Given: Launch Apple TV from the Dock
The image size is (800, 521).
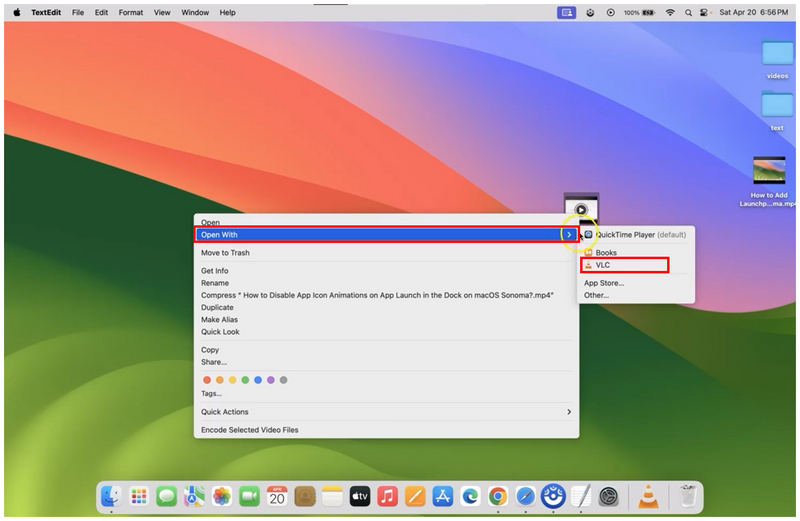Looking at the screenshot, I should coord(360,496).
